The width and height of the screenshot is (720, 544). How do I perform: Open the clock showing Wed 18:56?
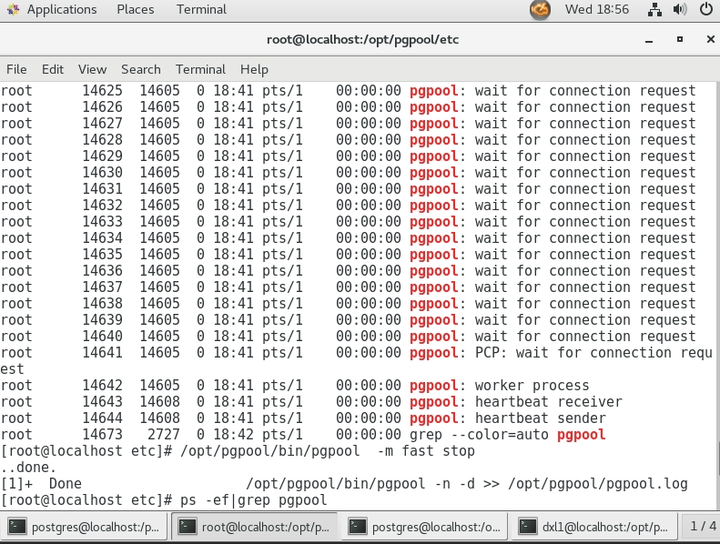pyautogui.click(x=597, y=10)
